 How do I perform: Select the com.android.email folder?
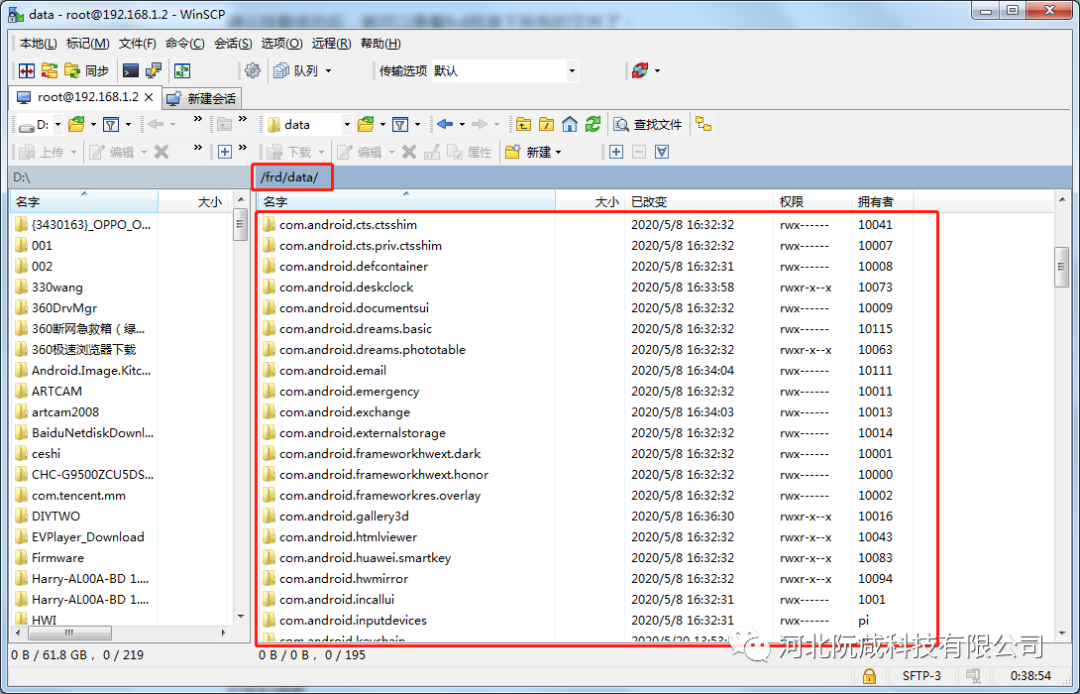(x=332, y=370)
